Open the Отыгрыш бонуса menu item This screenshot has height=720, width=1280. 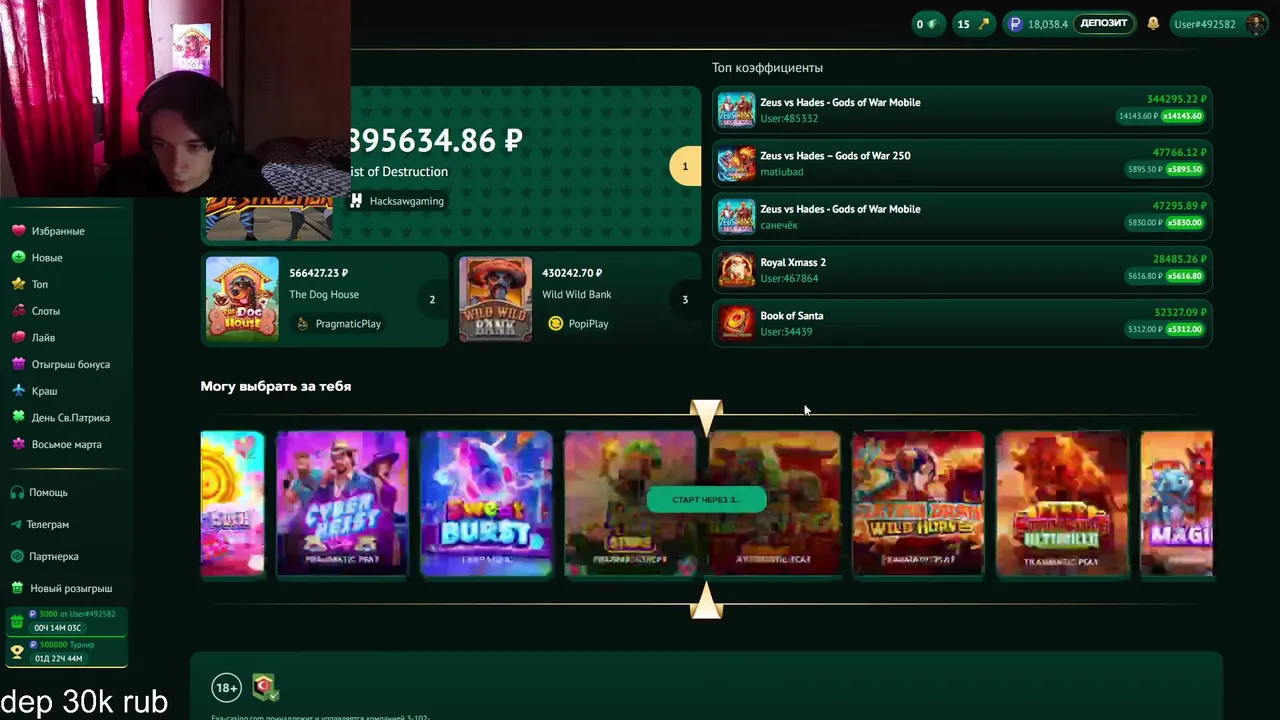(x=71, y=364)
